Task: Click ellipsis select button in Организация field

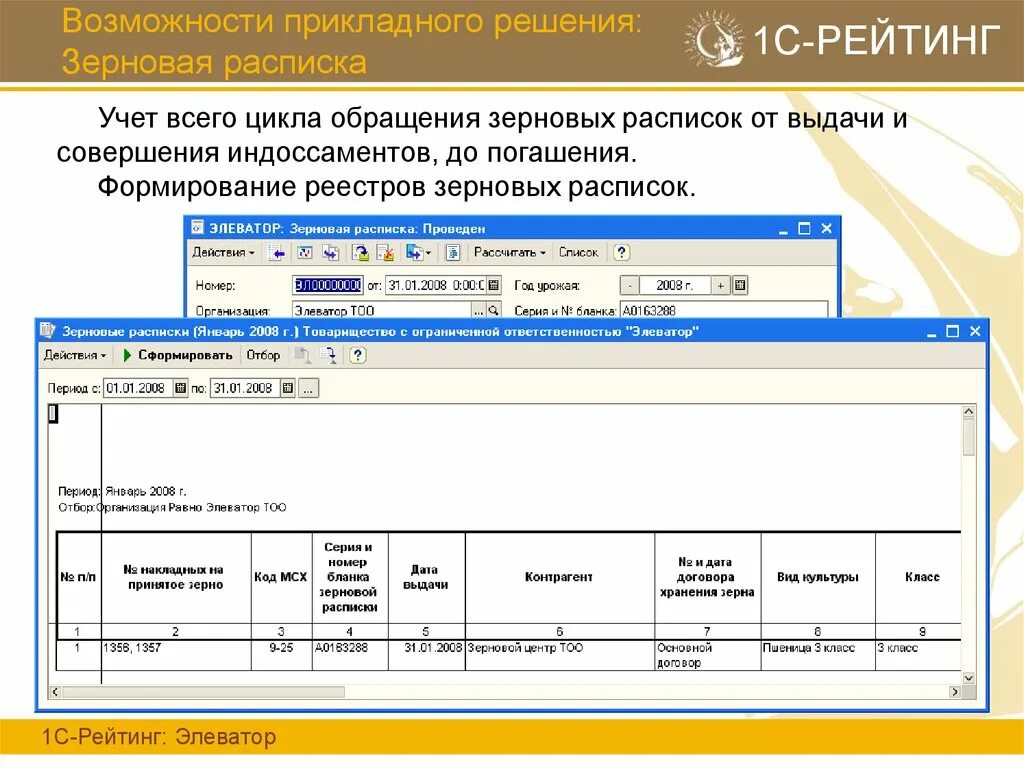Action: coord(479,311)
